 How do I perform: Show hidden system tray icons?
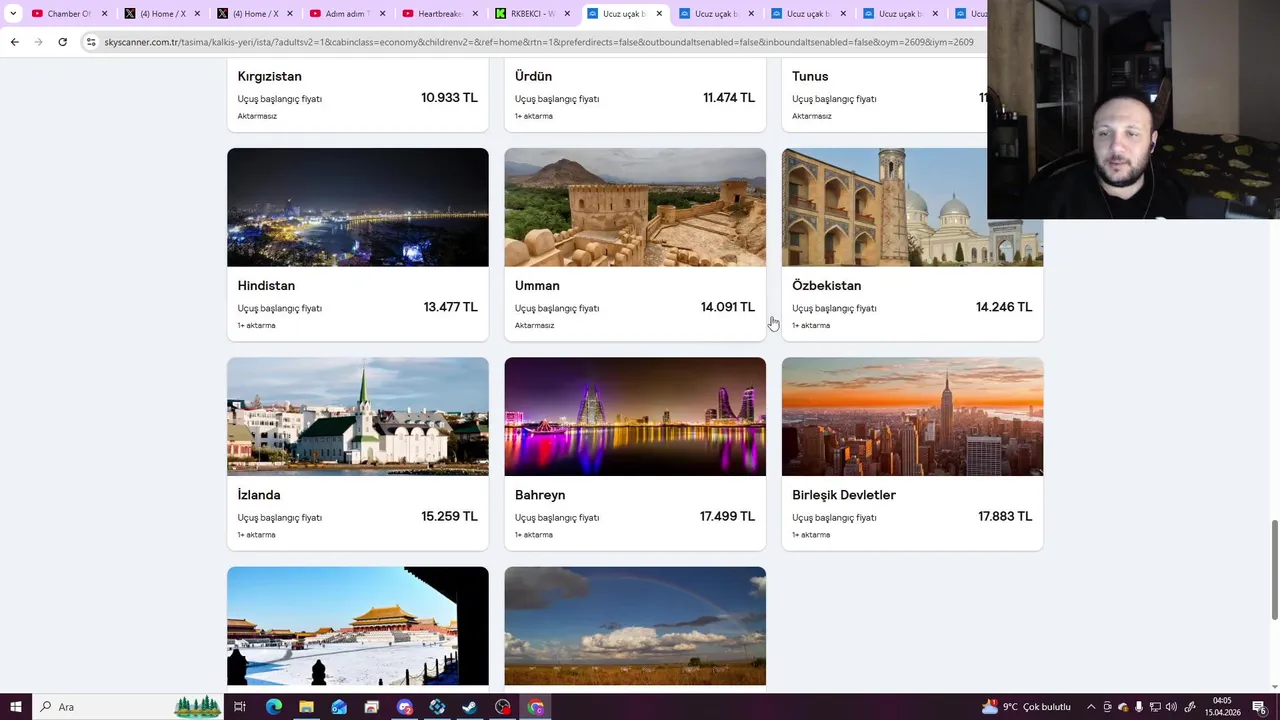click(1091, 707)
